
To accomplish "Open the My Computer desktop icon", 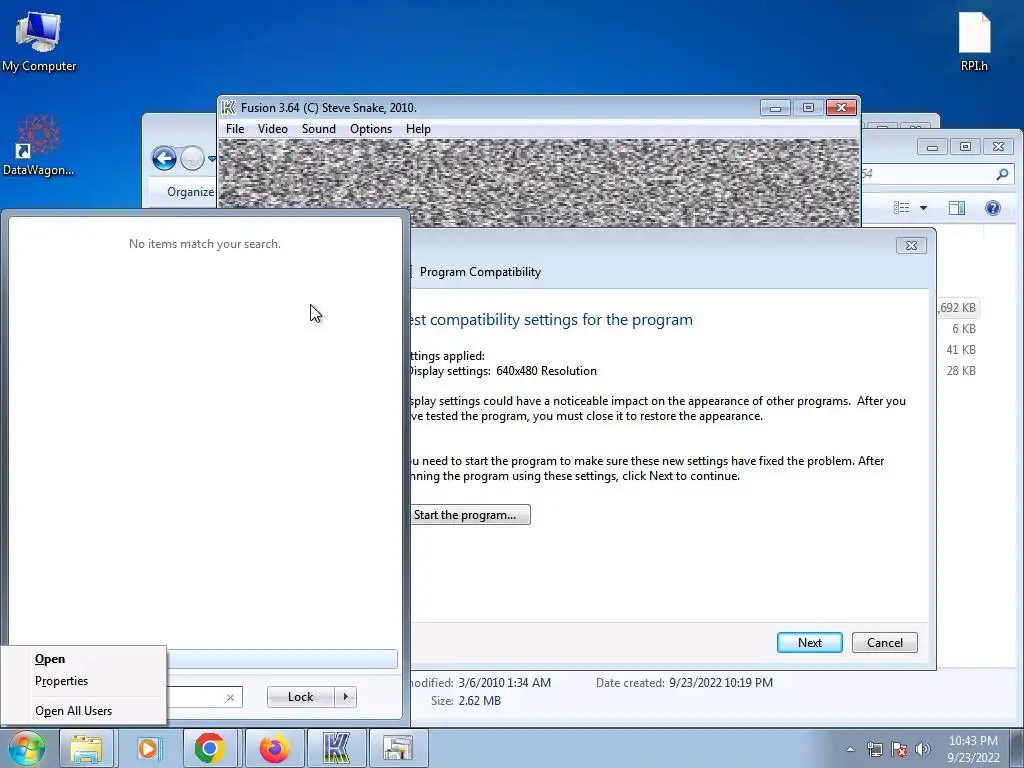I will 39,42.
